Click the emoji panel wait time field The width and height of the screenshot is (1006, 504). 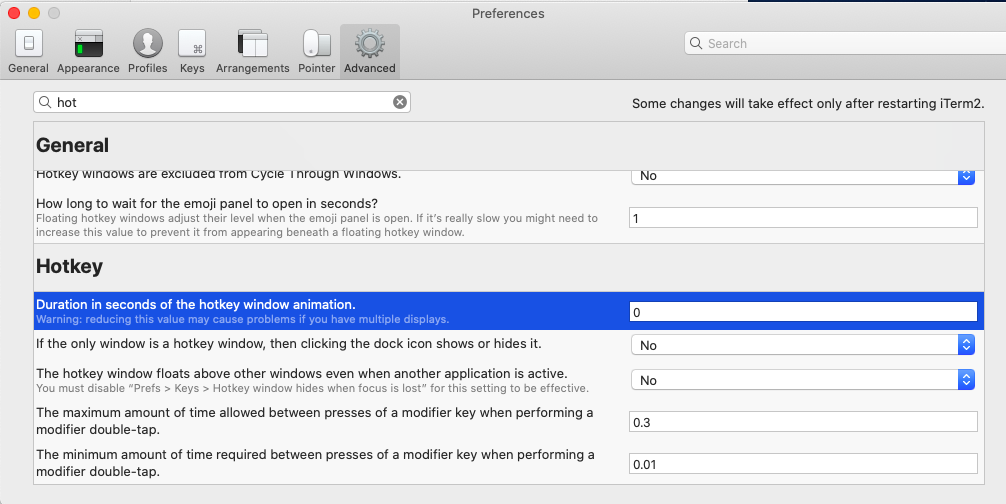tap(802, 217)
